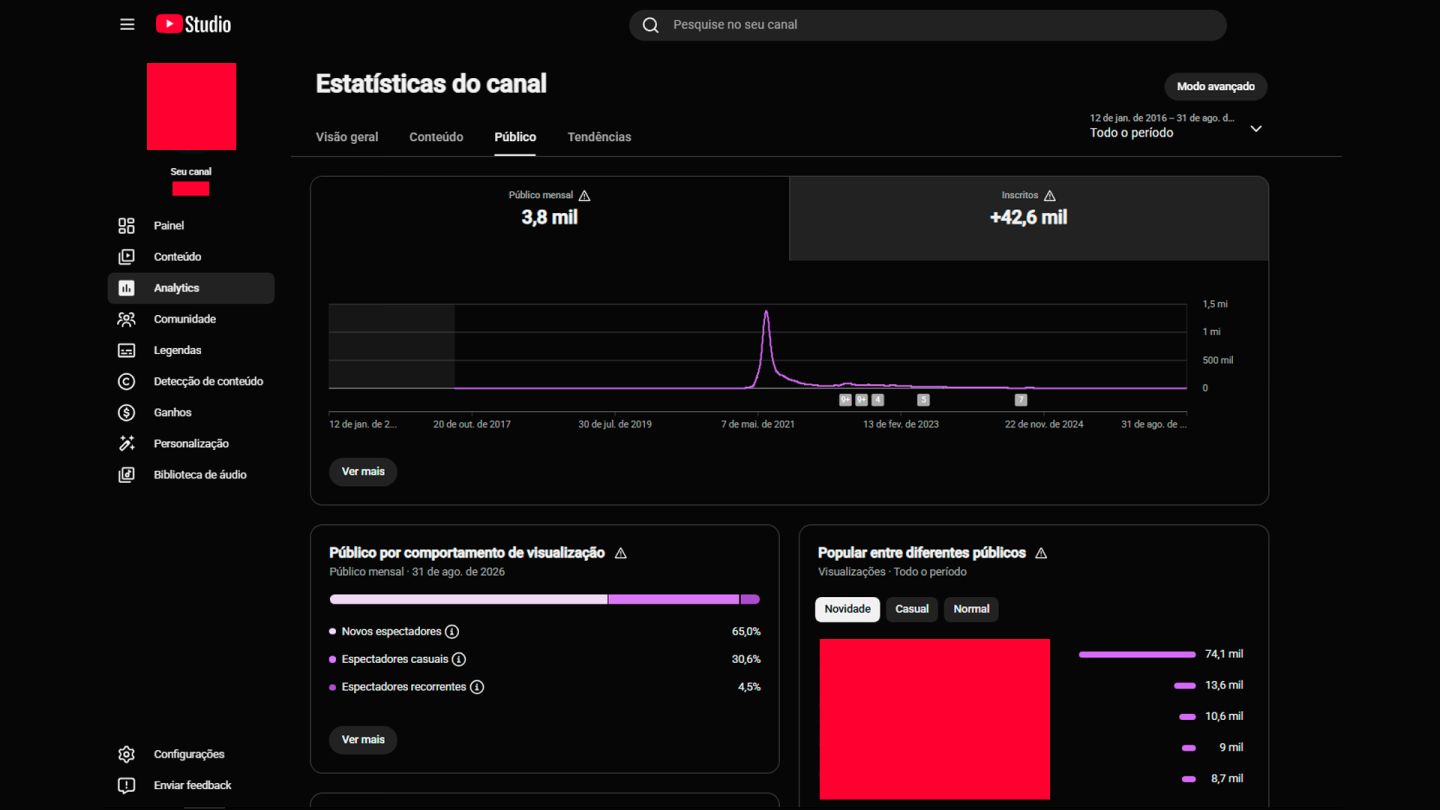The height and width of the screenshot is (810, 1440).
Task: Select the Normal audience chip
Action: pyautogui.click(x=971, y=609)
